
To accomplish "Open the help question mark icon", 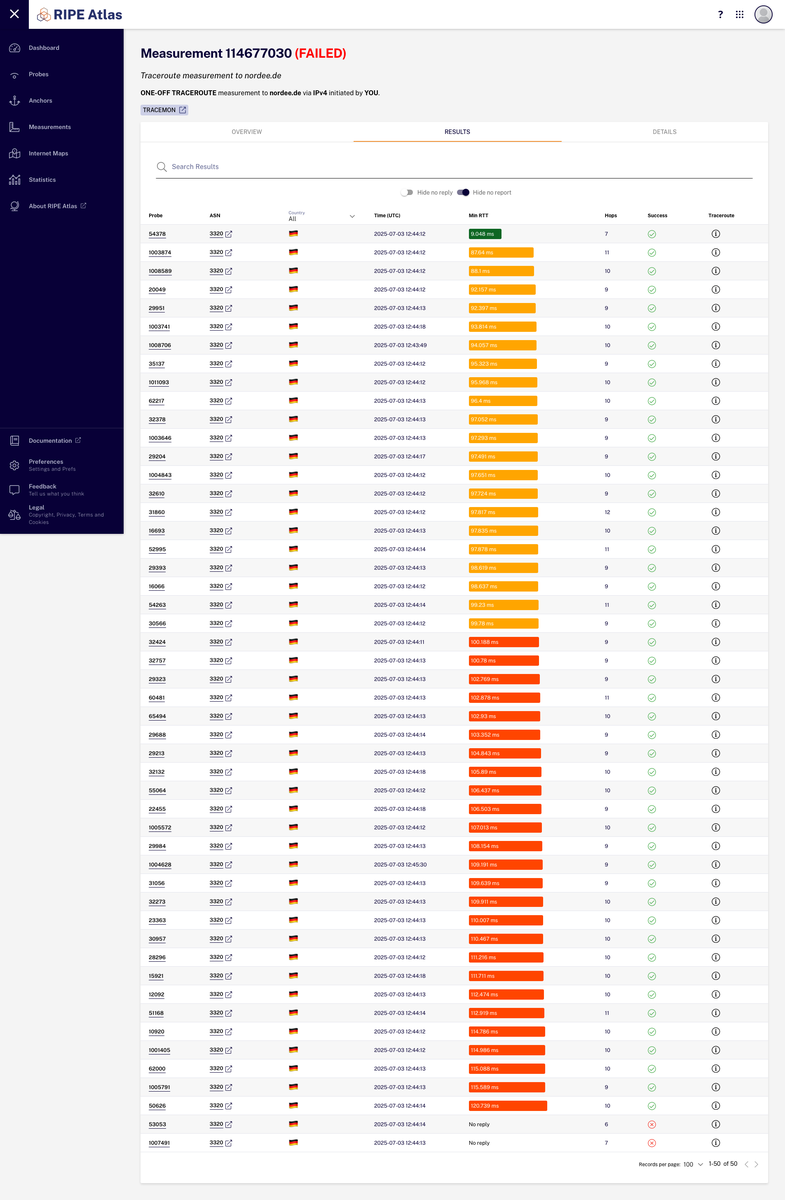I will click(720, 15).
